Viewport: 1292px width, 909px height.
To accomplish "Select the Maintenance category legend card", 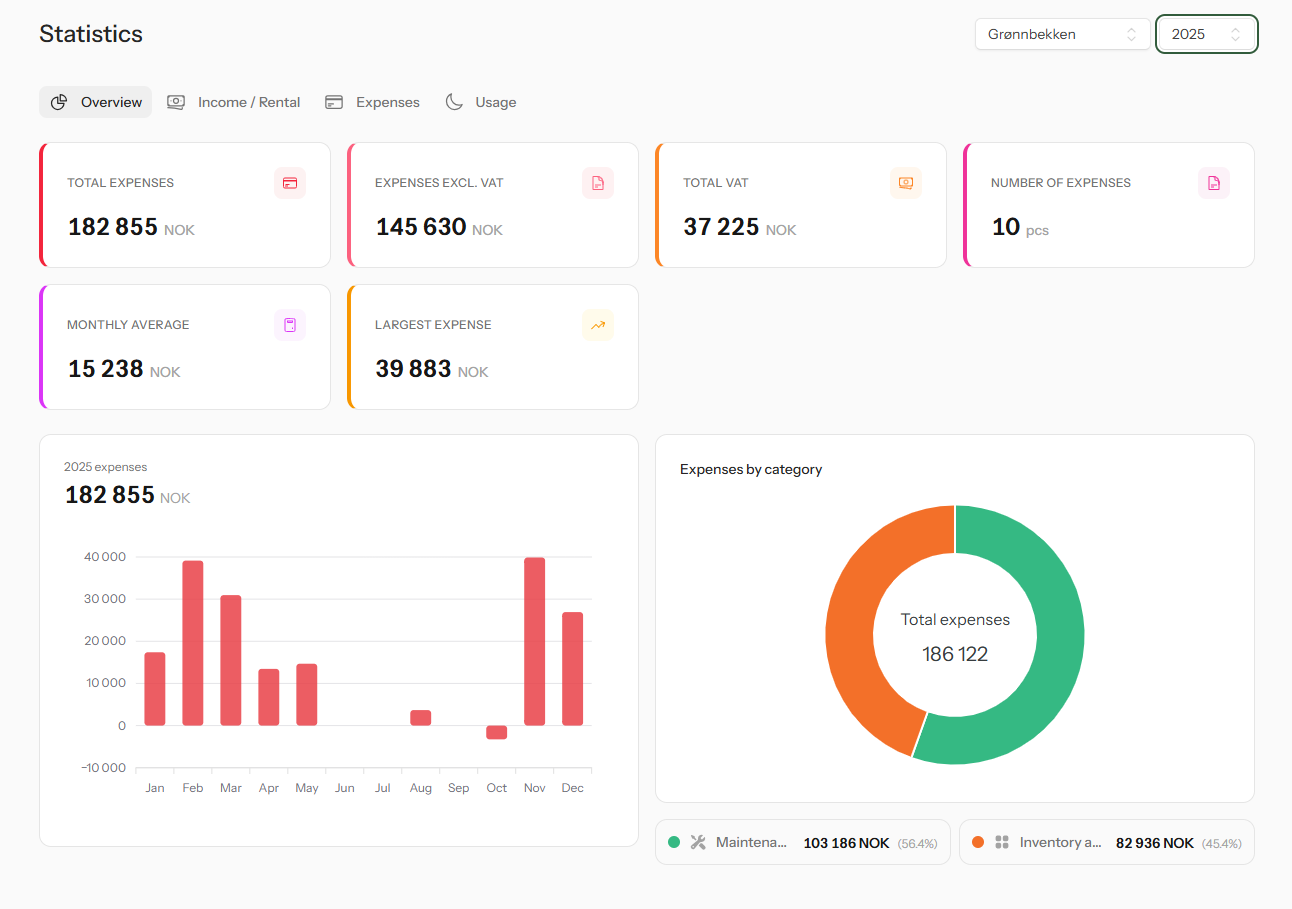I will tap(803, 842).
